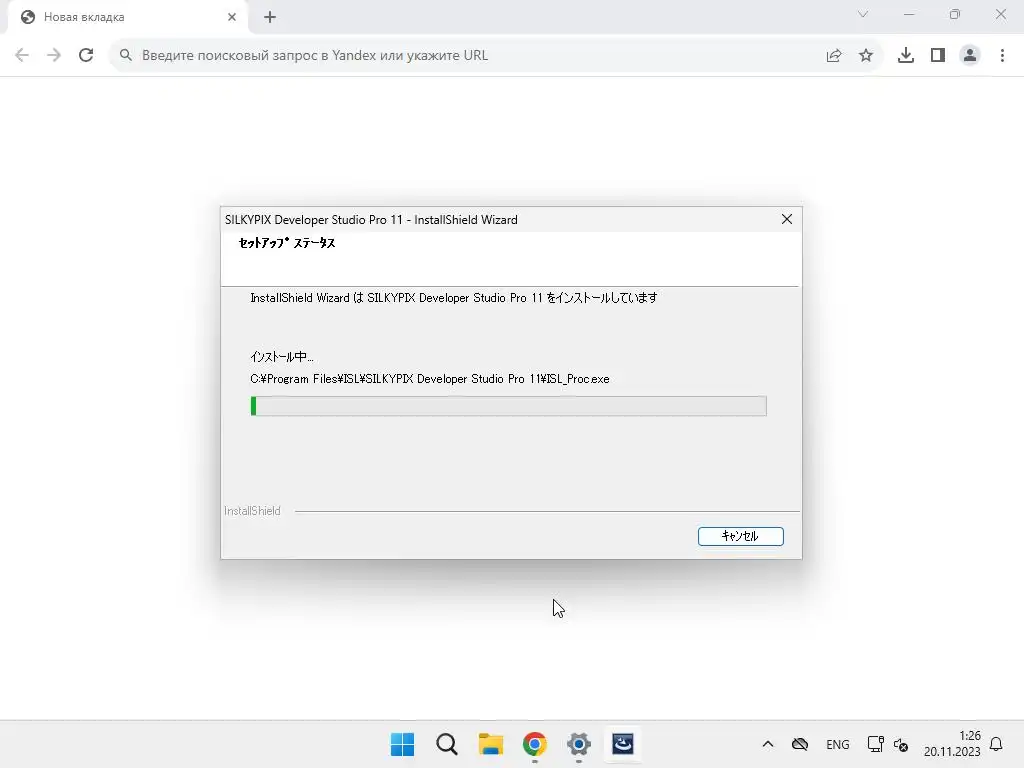
Task: Select the Новая вкладка tab
Action: [x=127, y=18]
